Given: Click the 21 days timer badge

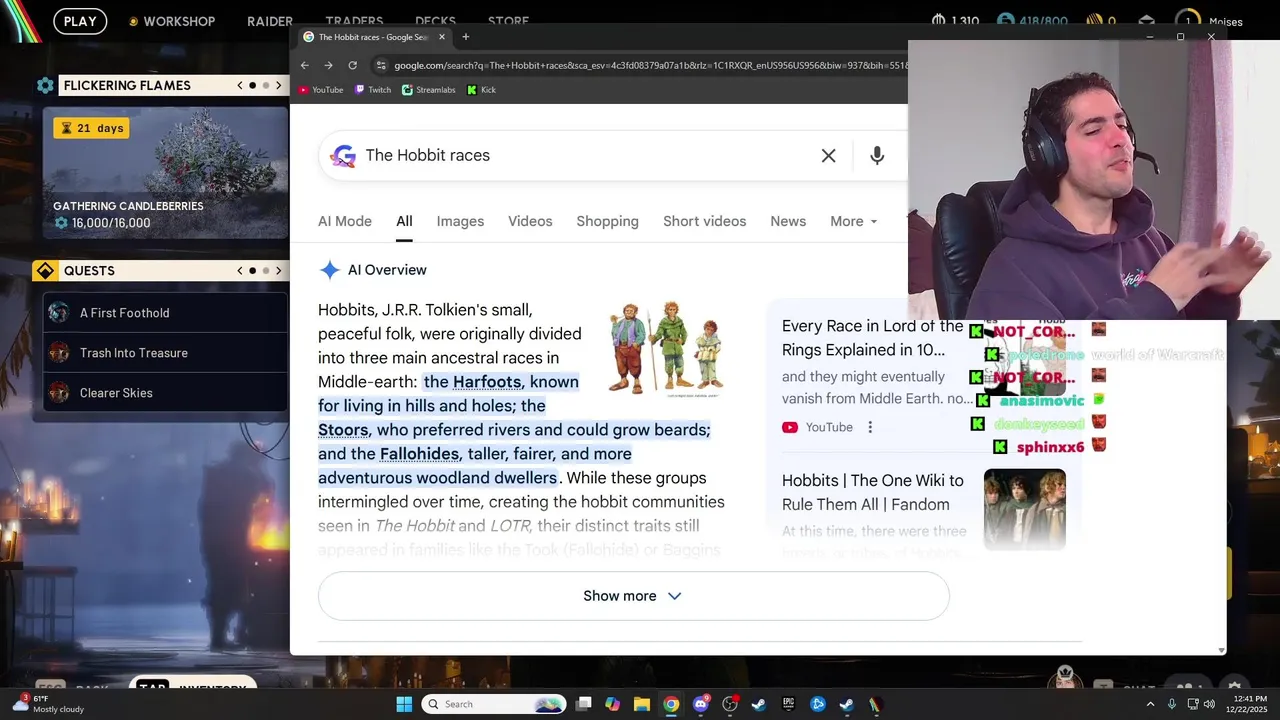Looking at the screenshot, I should (91, 128).
